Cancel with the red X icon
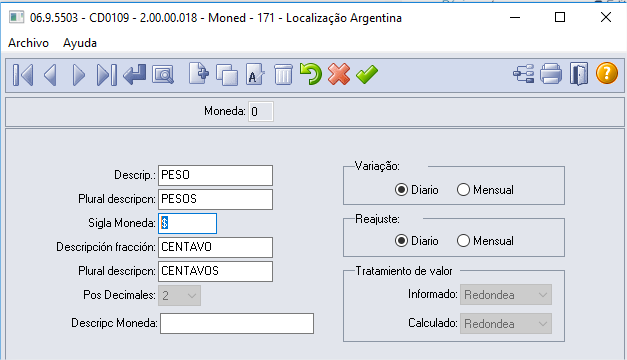 point(339,74)
